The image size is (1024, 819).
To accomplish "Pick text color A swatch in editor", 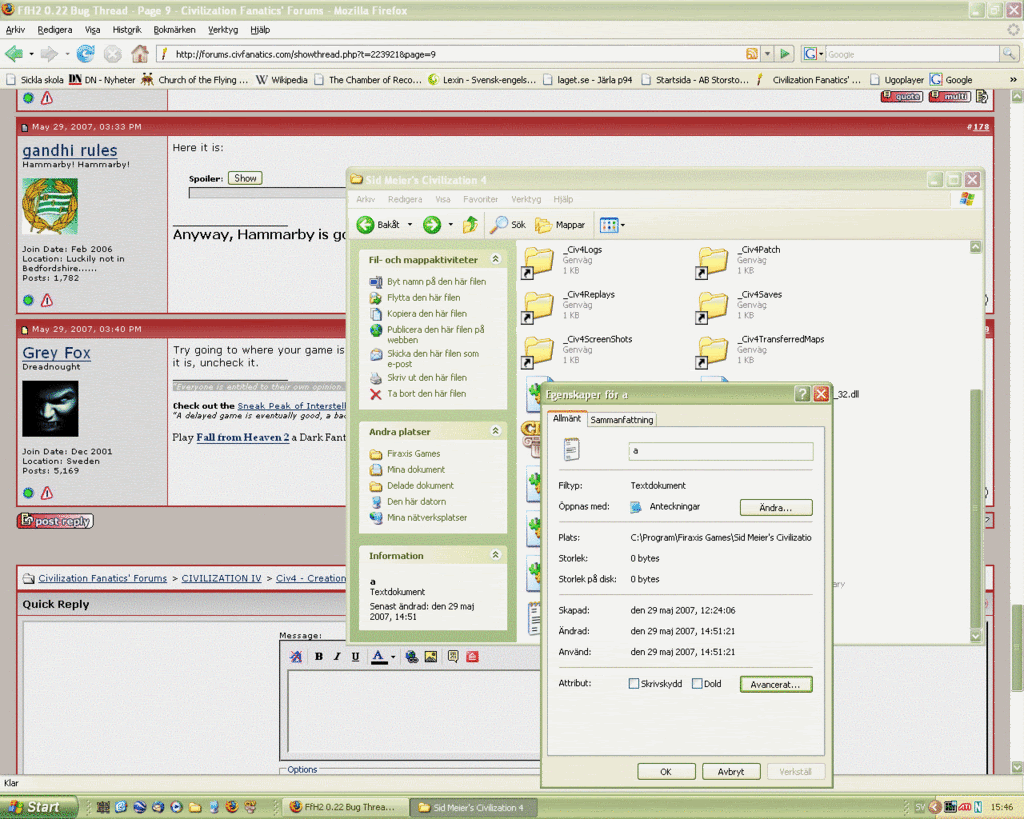I will click(x=379, y=657).
